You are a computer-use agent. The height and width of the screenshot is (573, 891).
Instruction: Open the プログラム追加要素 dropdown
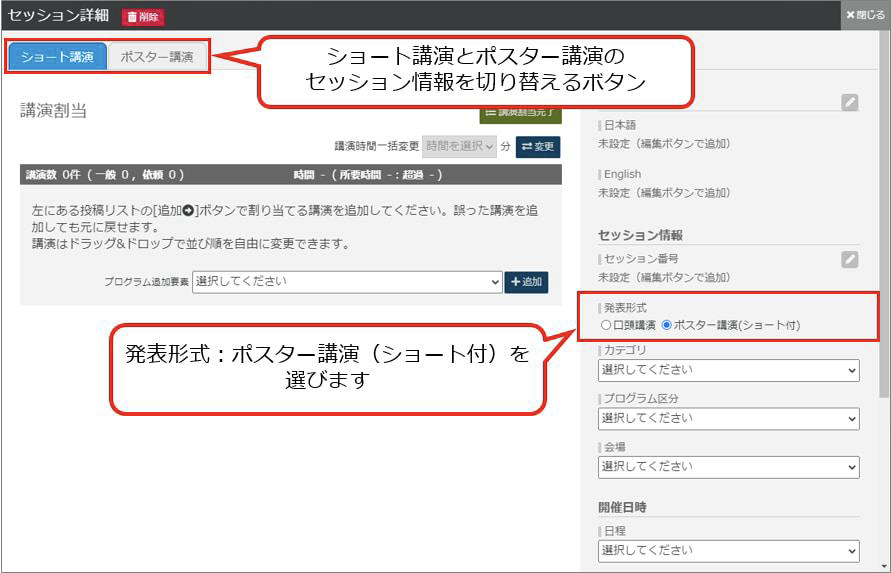click(347, 282)
